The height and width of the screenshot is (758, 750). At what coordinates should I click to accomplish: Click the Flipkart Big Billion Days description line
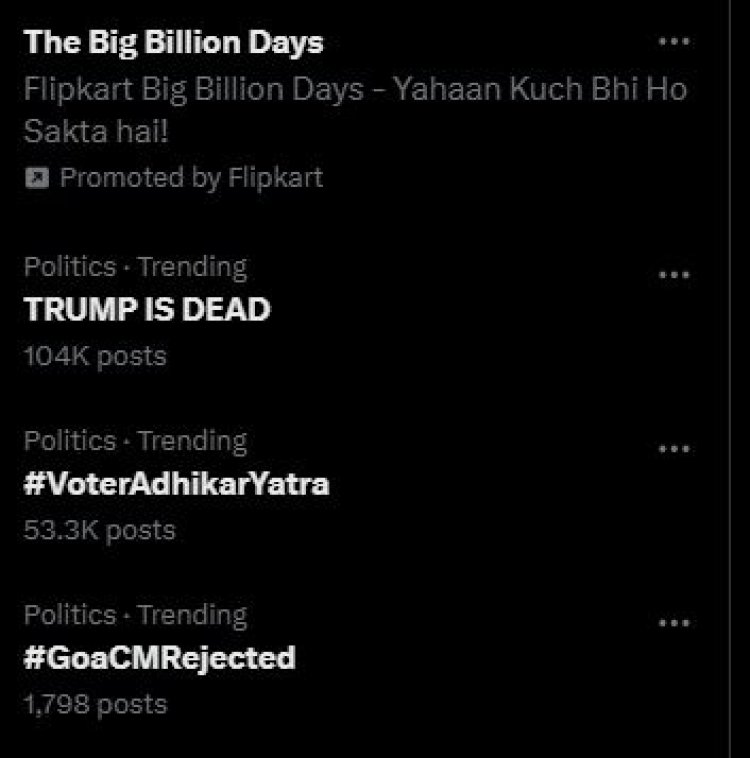[355, 89]
